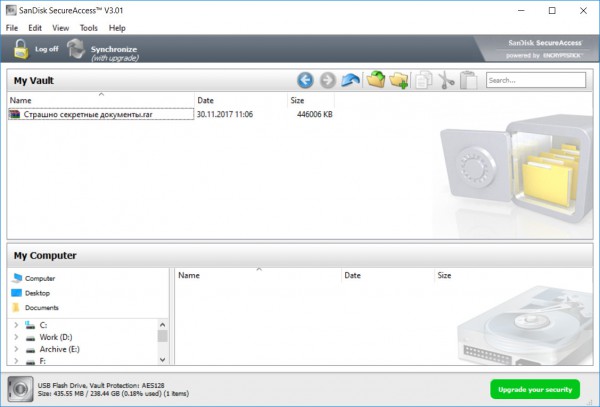Select Desktop in My Computer list
The image size is (600, 407).
(x=37, y=293)
